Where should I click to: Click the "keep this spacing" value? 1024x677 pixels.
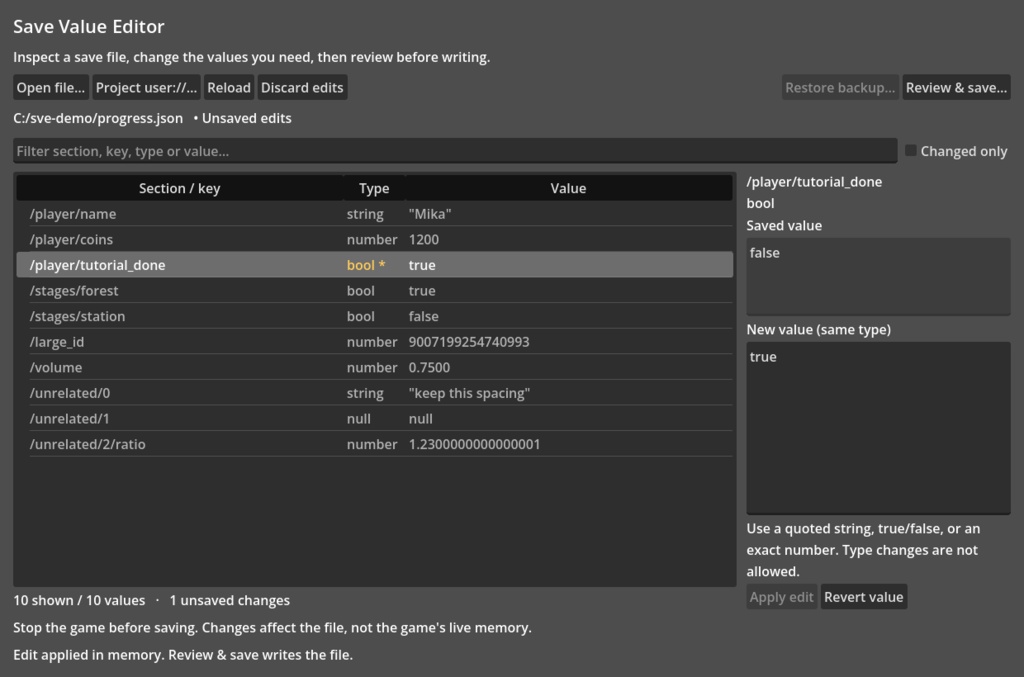(469, 392)
